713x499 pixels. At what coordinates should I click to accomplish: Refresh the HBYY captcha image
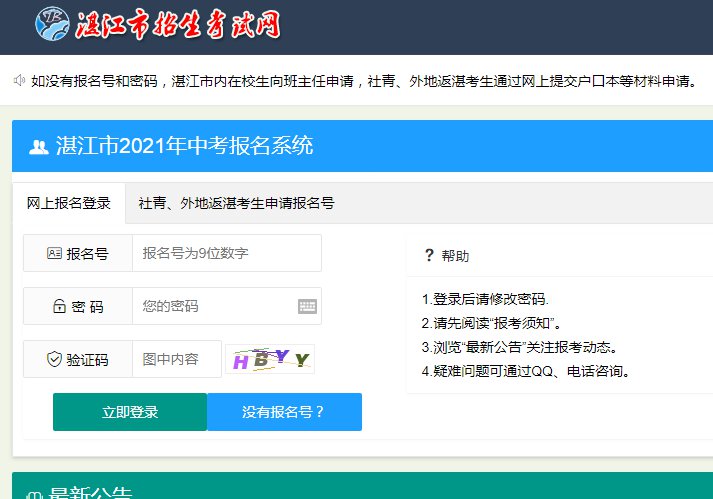pyautogui.click(x=270, y=359)
